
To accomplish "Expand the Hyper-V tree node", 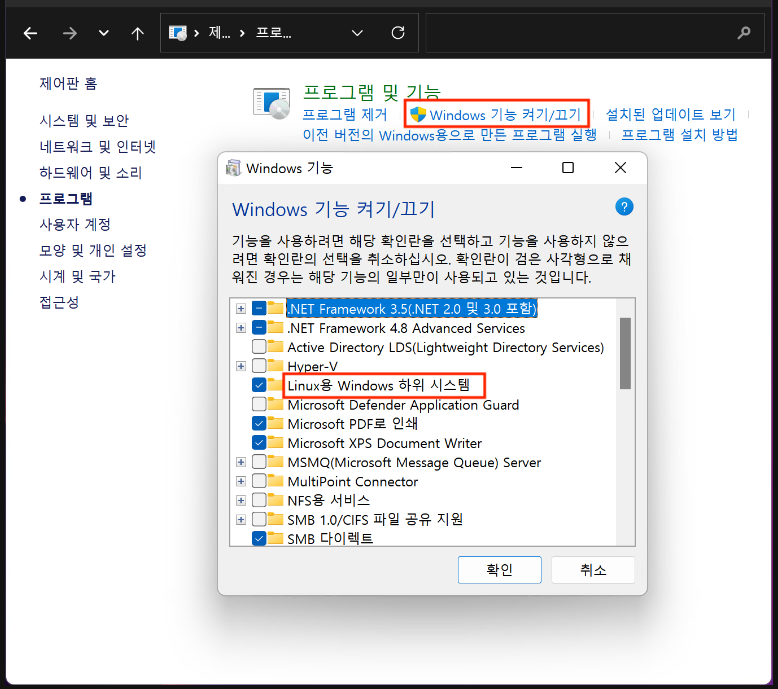I will click(241, 366).
